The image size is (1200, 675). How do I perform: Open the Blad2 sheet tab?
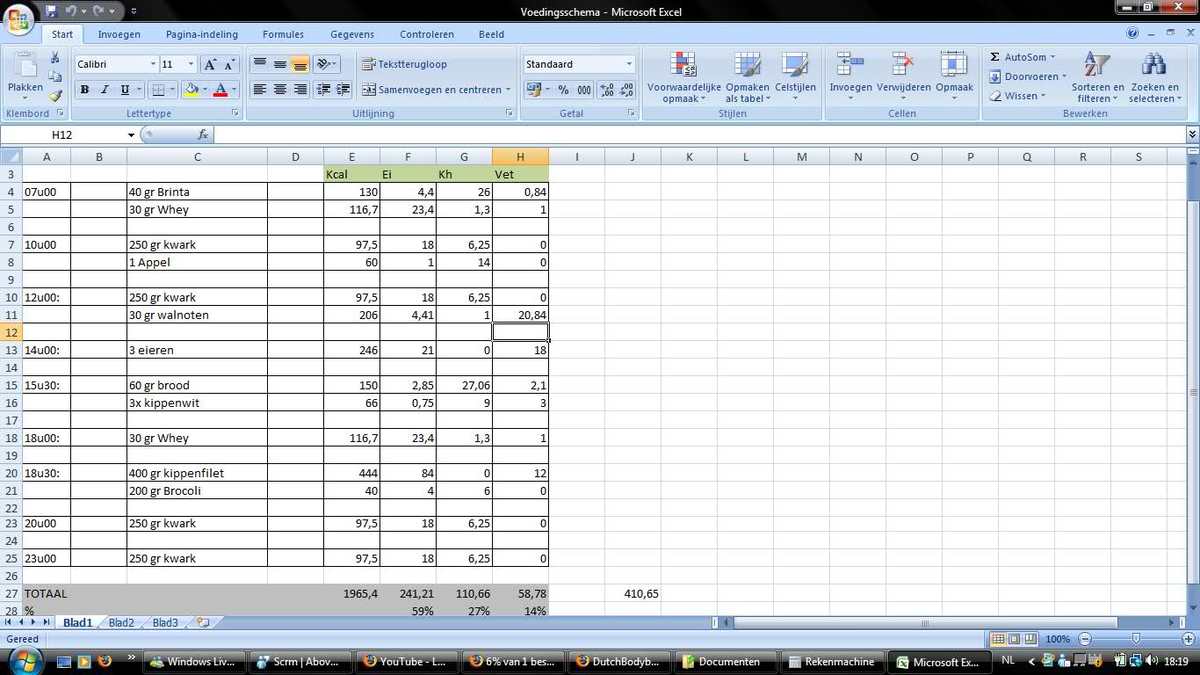pyautogui.click(x=121, y=622)
